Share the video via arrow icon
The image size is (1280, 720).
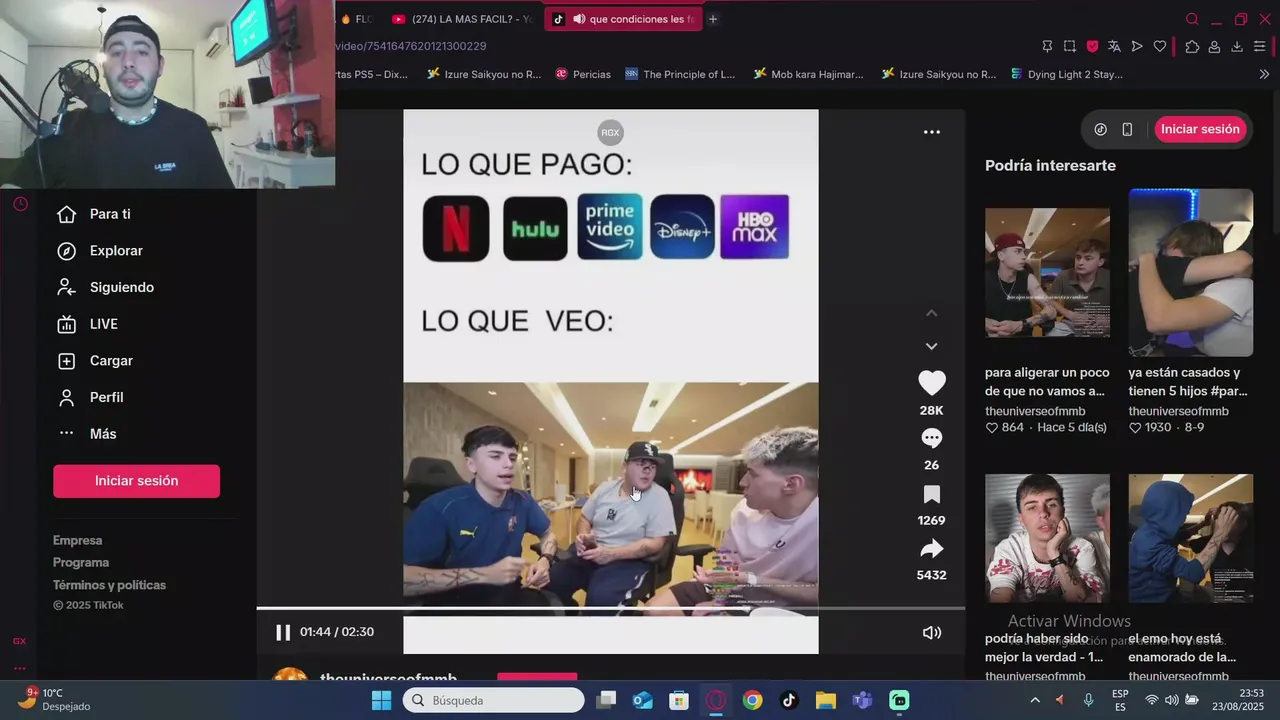pyautogui.click(x=931, y=549)
